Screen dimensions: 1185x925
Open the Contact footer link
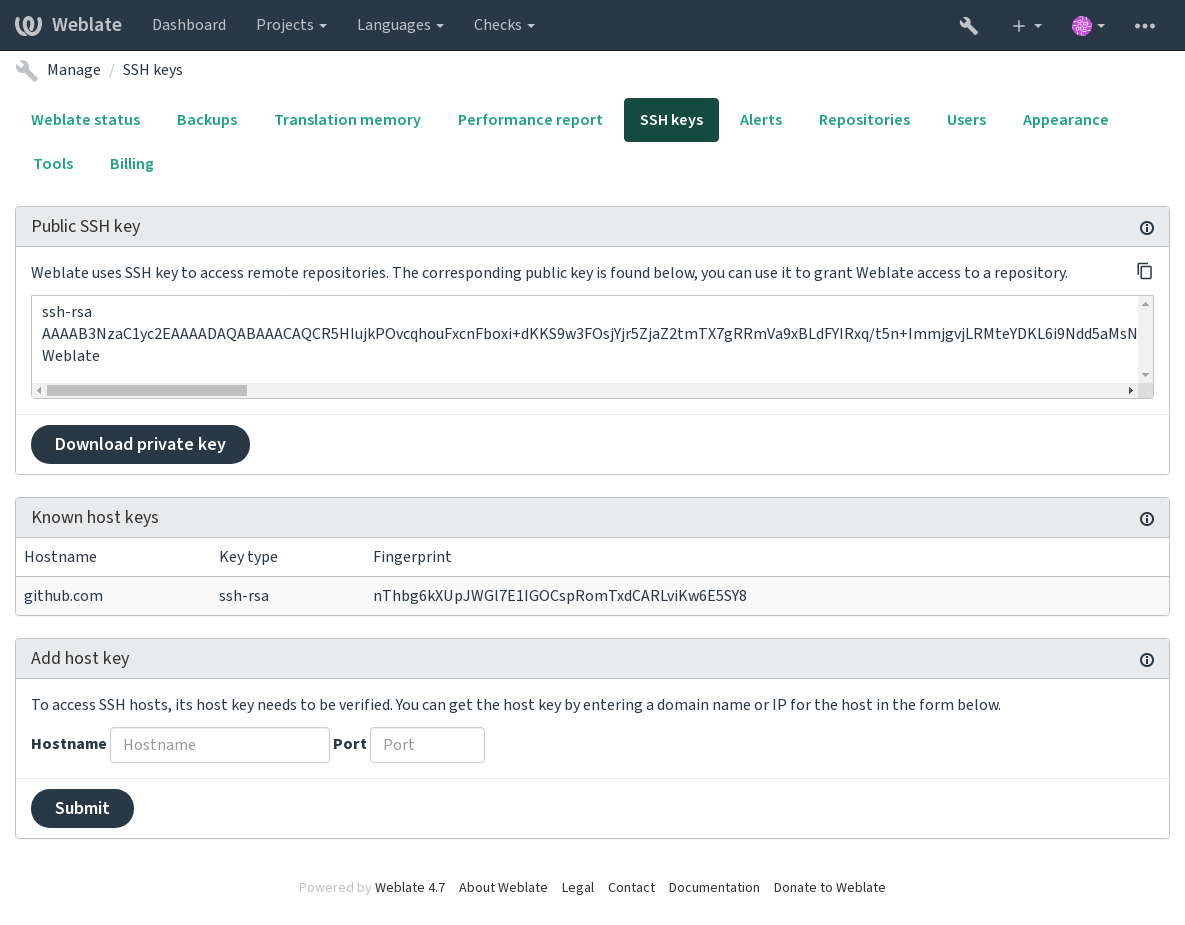[631, 887]
